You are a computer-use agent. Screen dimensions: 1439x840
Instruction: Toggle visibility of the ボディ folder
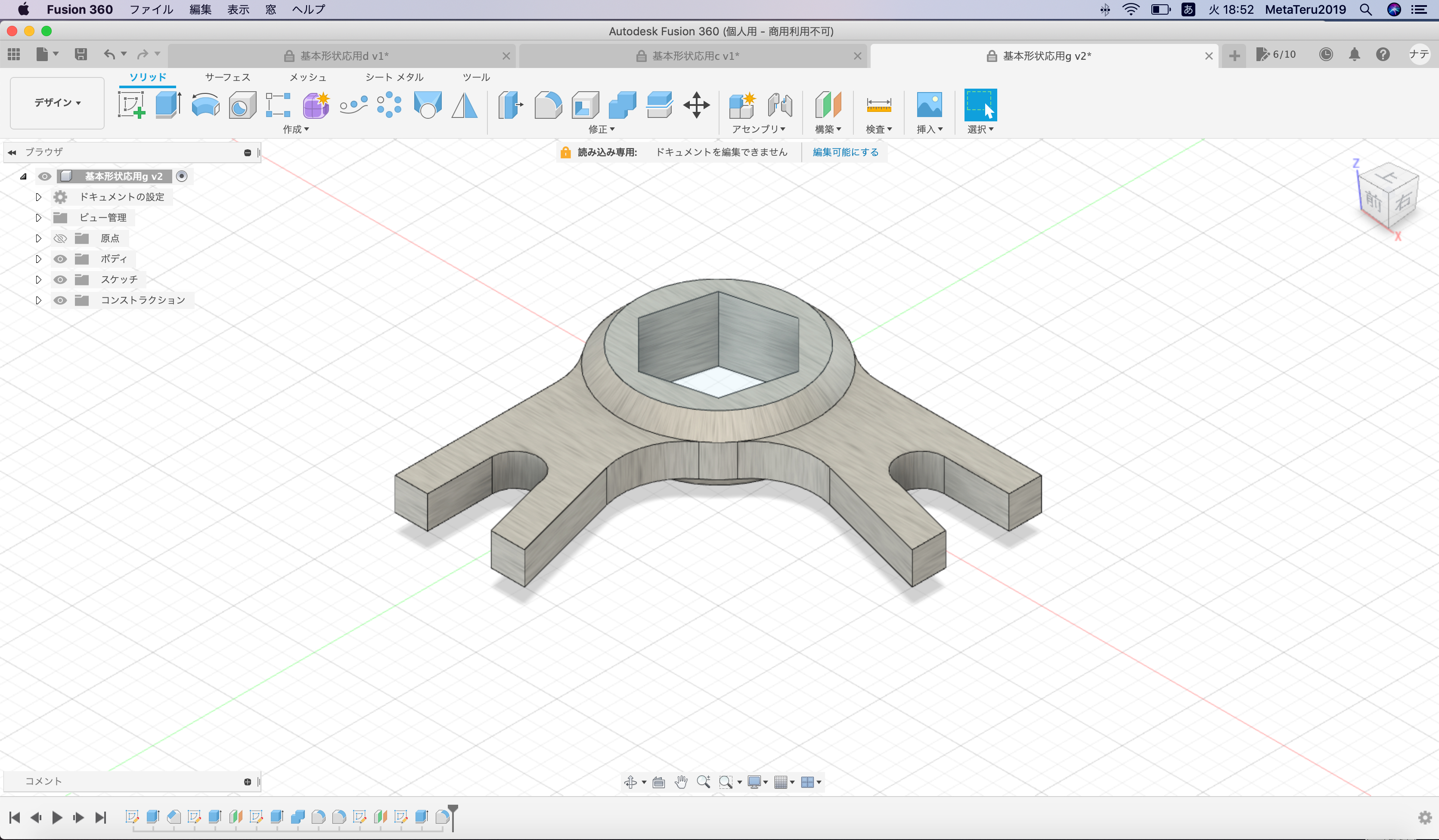click(x=60, y=259)
